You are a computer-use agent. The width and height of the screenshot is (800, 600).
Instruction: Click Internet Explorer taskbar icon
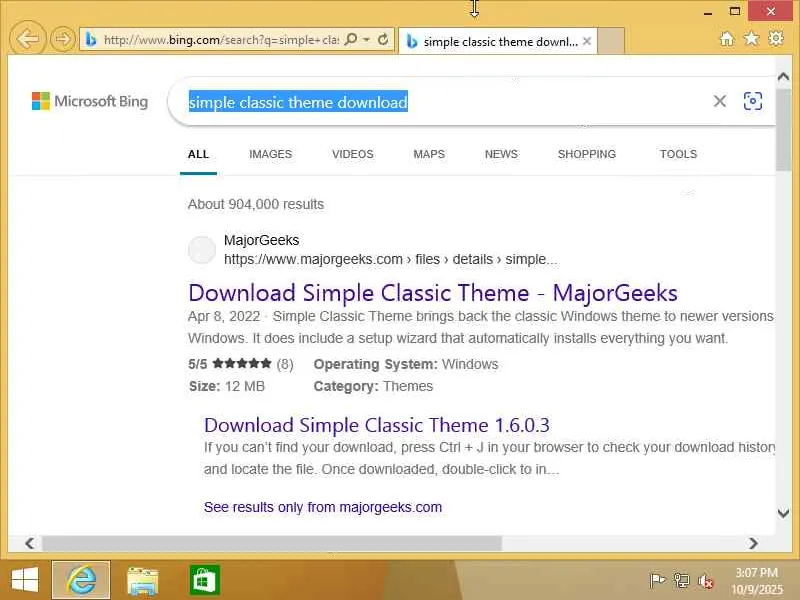tap(81, 581)
